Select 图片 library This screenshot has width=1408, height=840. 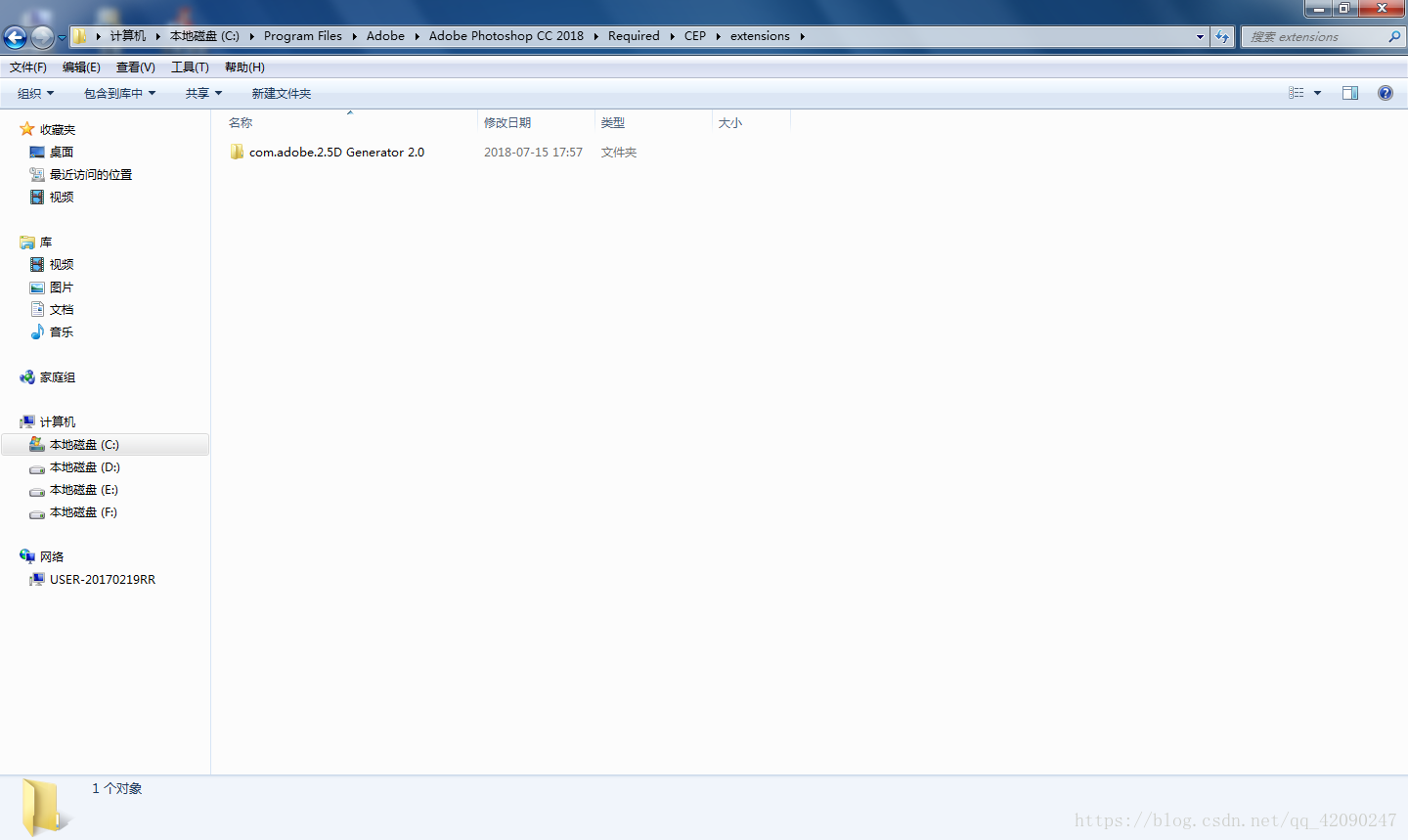point(62,287)
